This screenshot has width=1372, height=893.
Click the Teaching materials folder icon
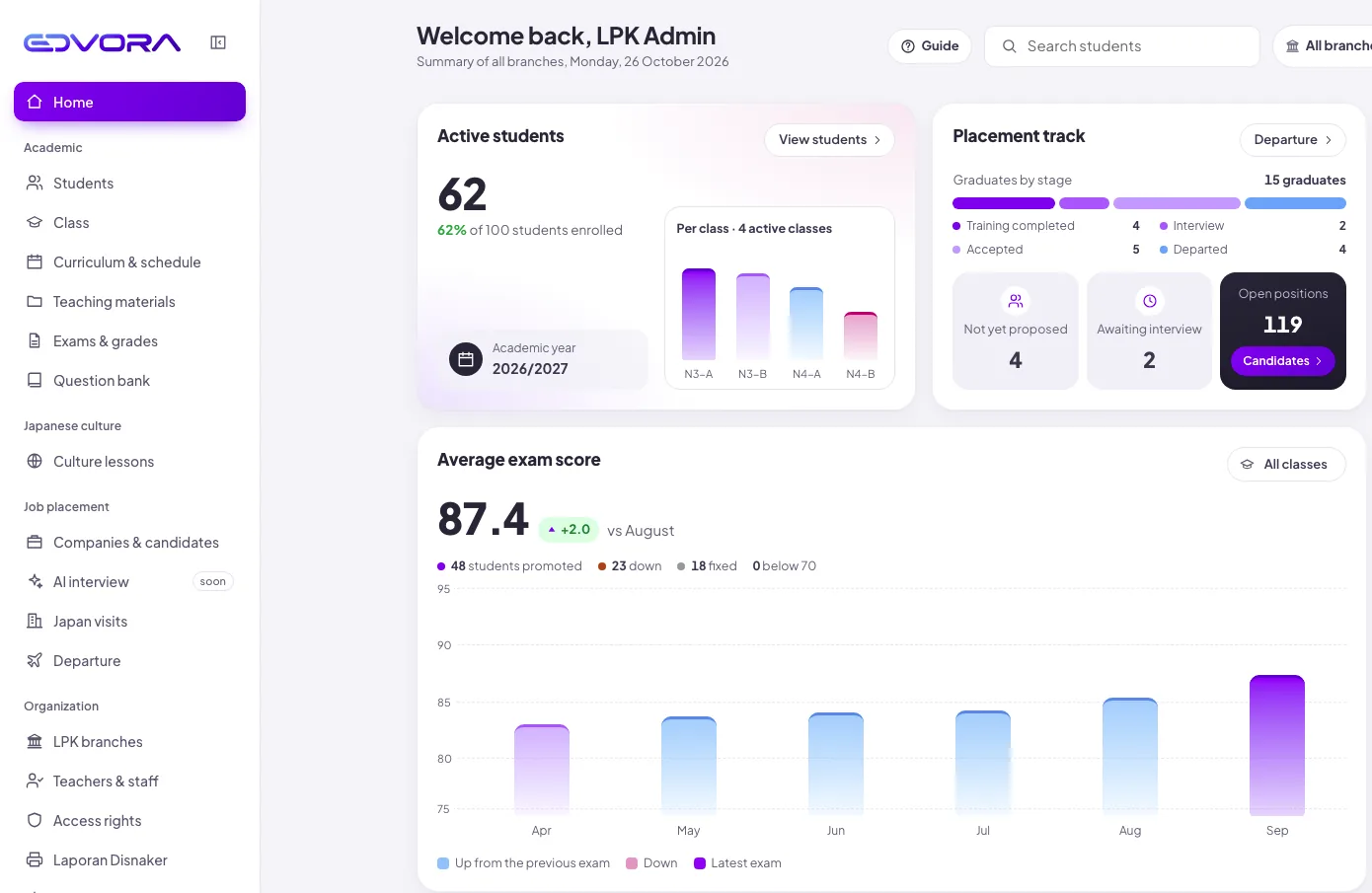tap(35, 302)
